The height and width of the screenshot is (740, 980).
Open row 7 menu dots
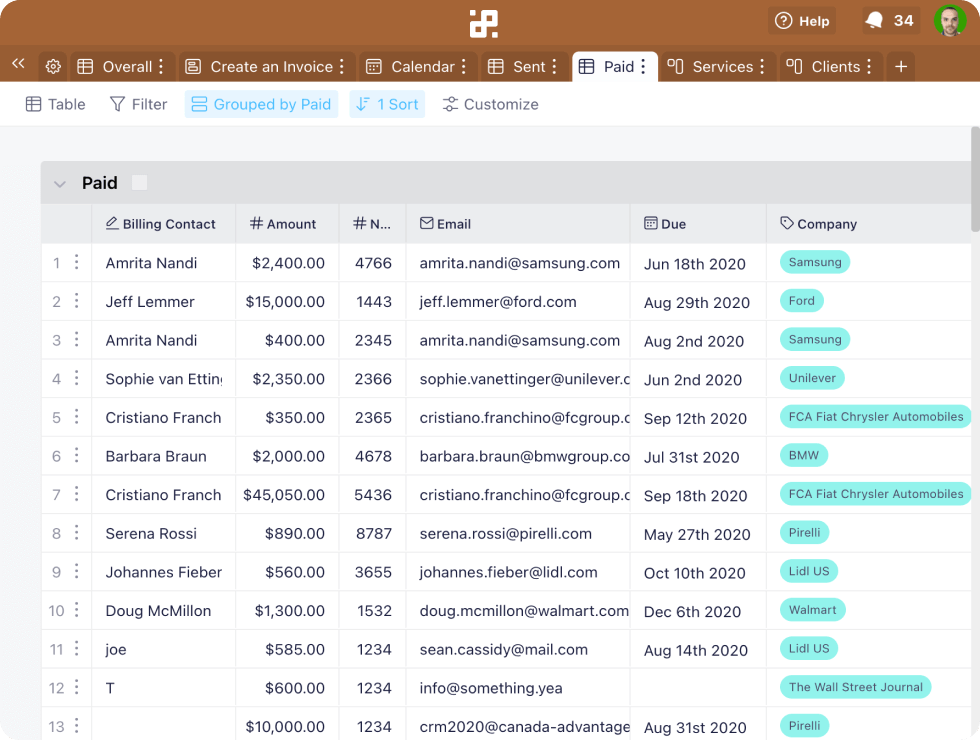point(76,494)
